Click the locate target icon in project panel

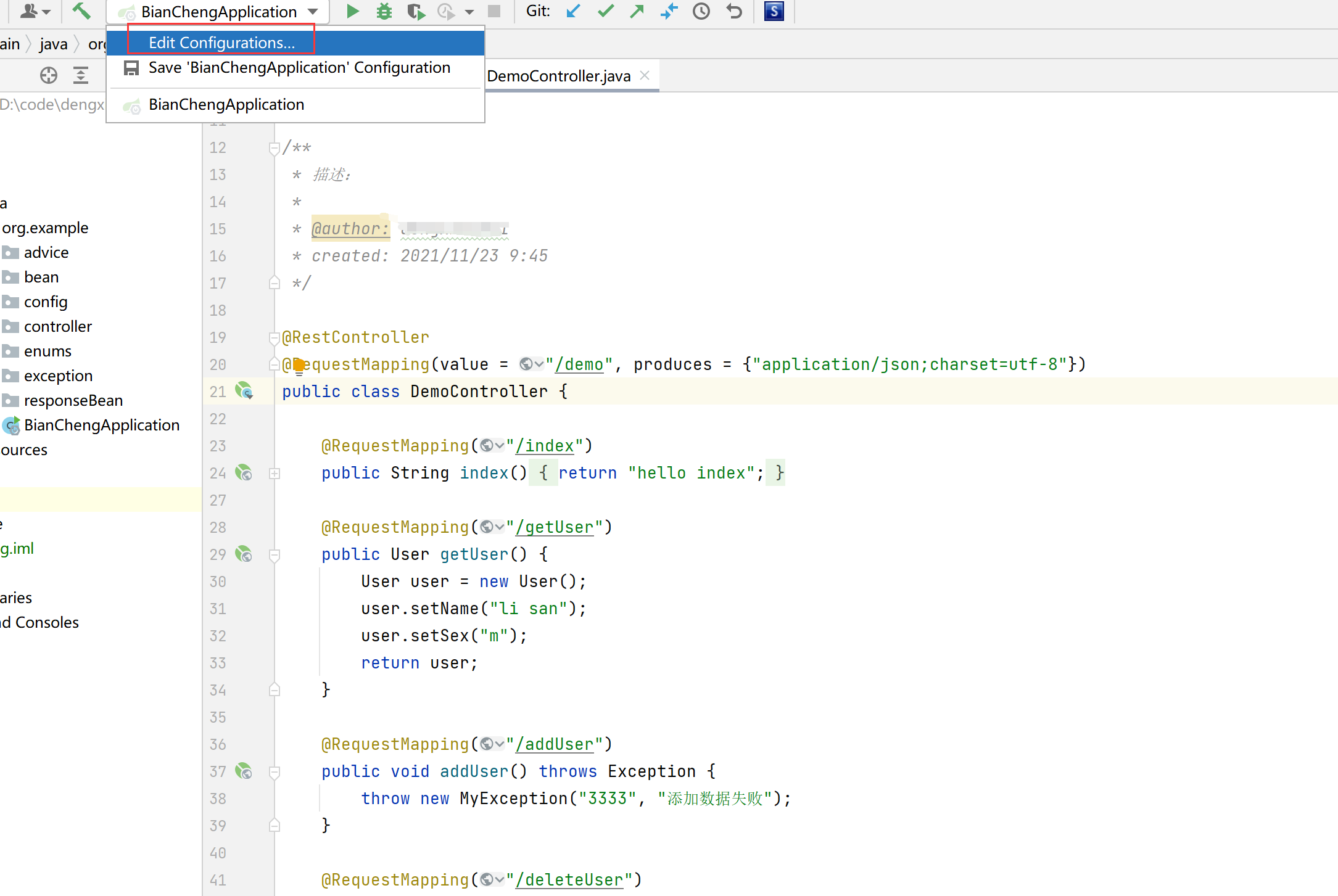point(48,75)
